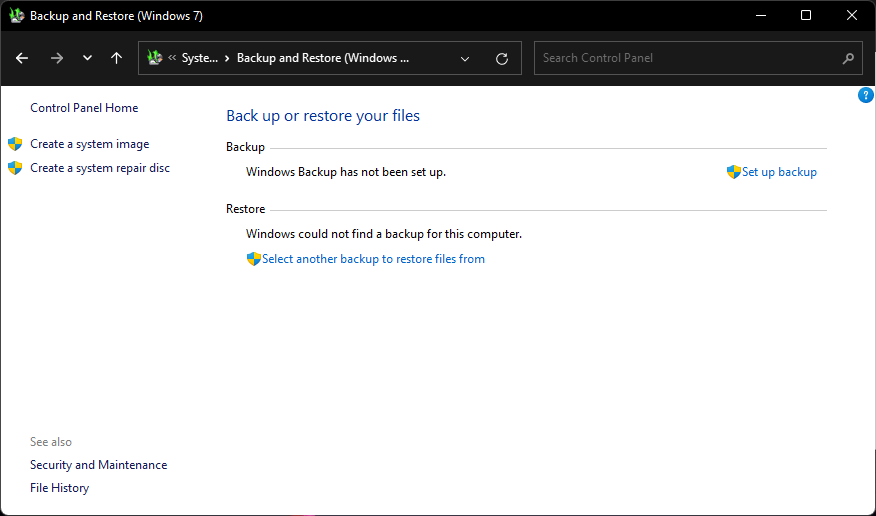Open Security and Maintenance
This screenshot has width=876, height=516.
[x=98, y=465]
